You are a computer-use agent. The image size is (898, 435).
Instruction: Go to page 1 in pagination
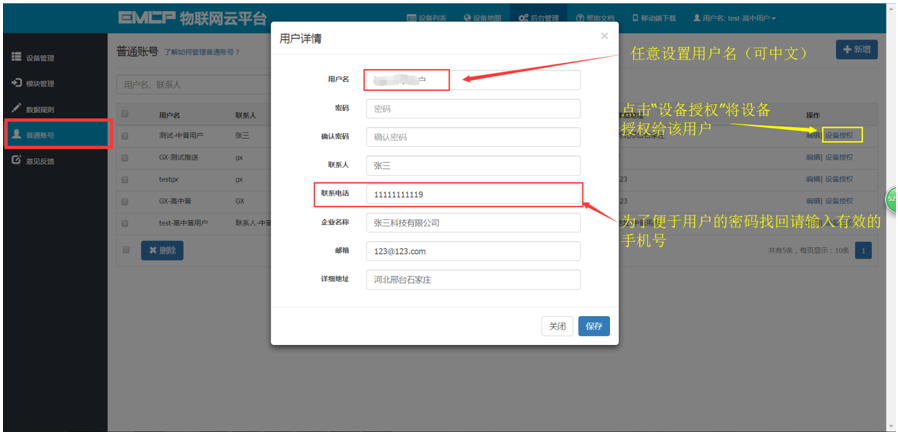click(863, 250)
